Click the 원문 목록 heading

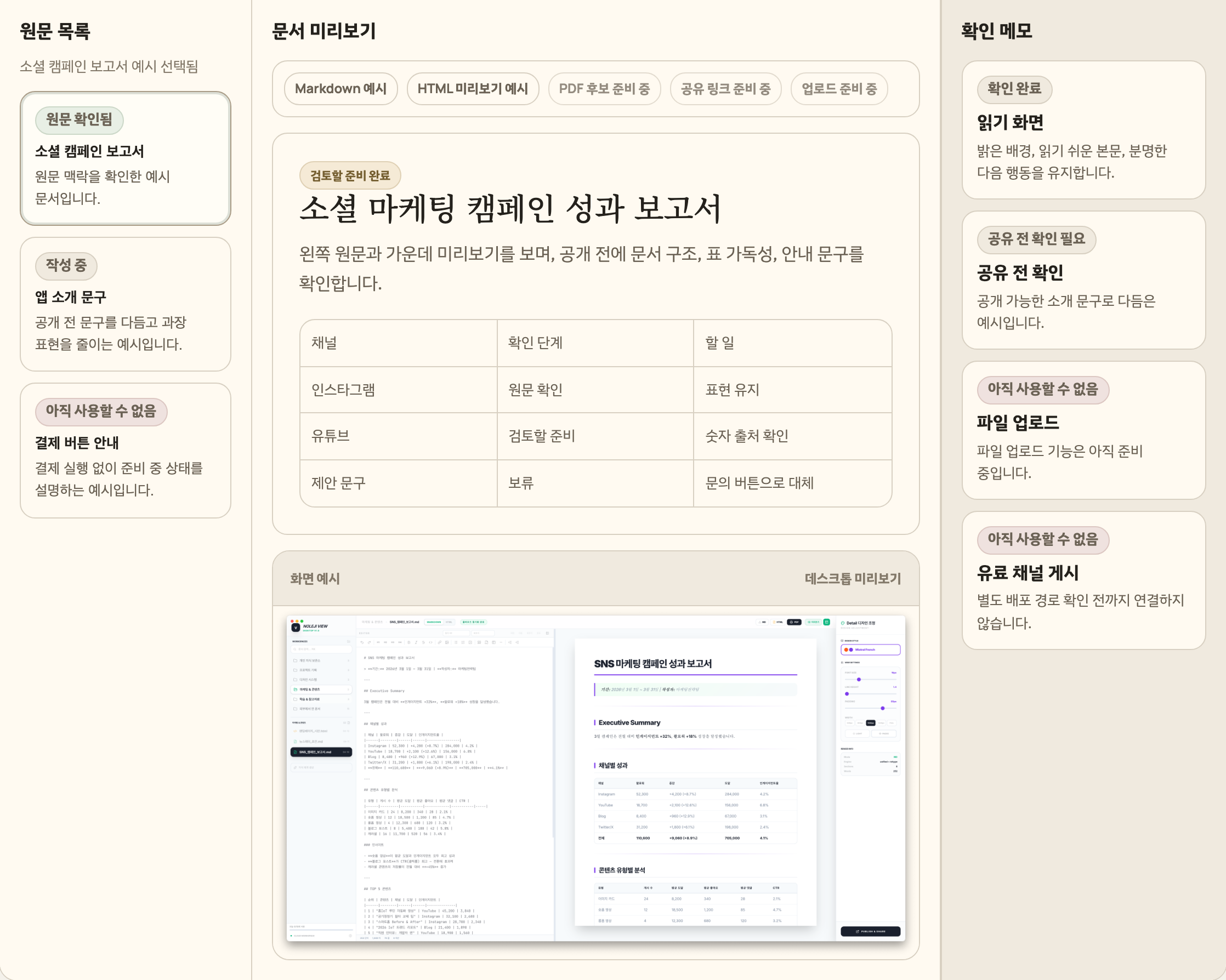pyautogui.click(x=55, y=31)
